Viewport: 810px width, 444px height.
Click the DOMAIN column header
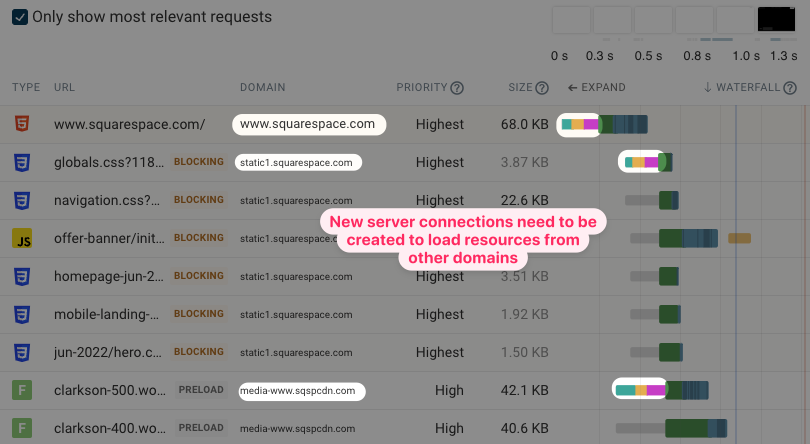click(x=262, y=87)
